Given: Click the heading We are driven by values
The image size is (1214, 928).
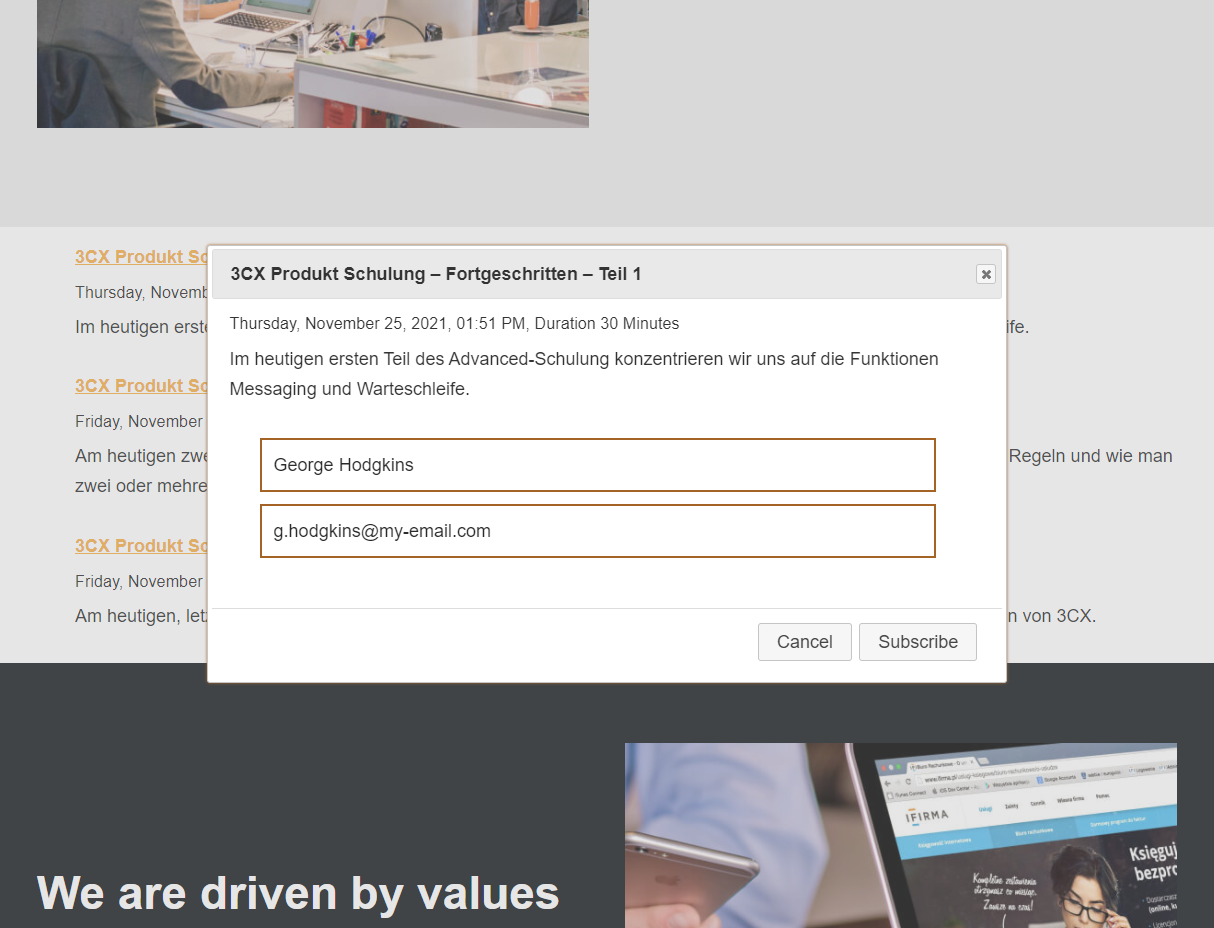Looking at the screenshot, I should (x=298, y=892).
